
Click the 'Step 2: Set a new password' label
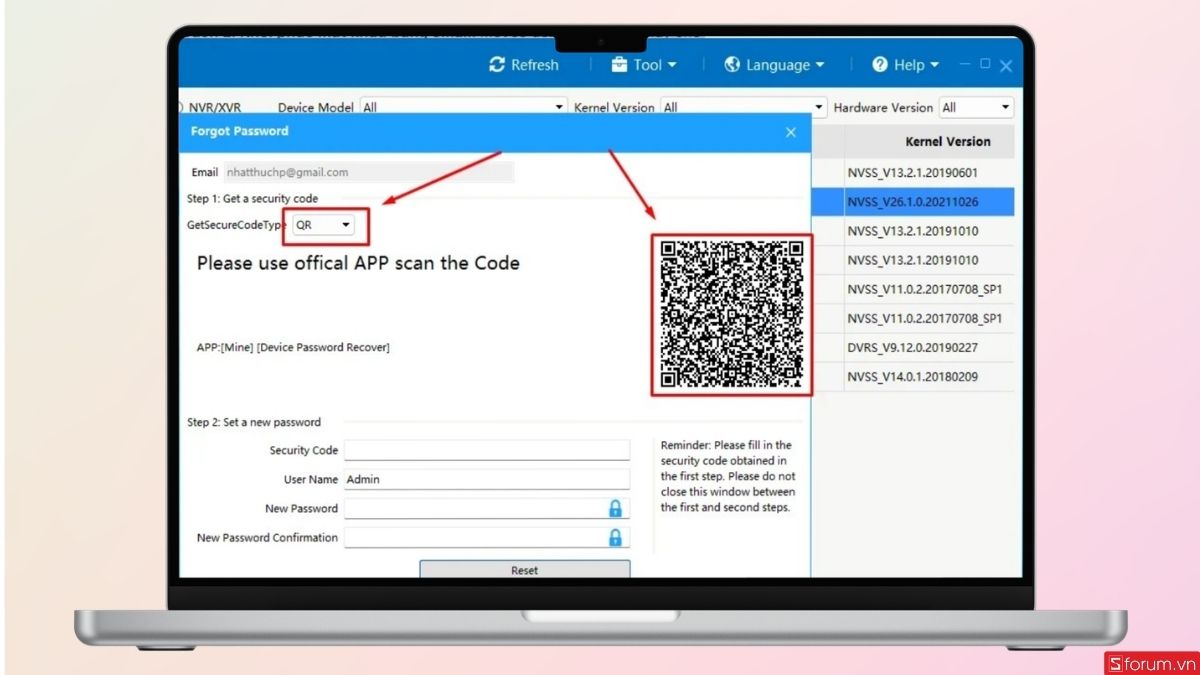pos(254,422)
